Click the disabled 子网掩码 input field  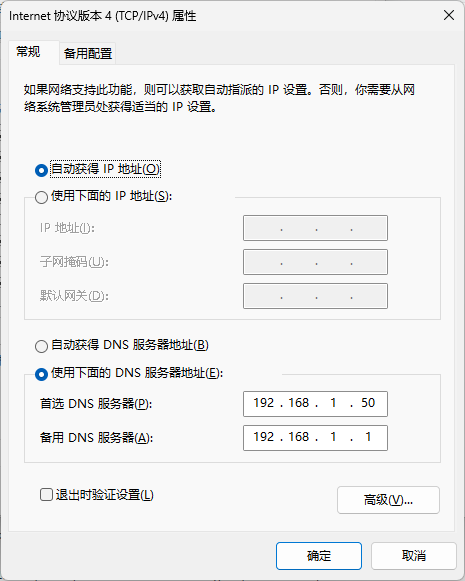click(315, 262)
